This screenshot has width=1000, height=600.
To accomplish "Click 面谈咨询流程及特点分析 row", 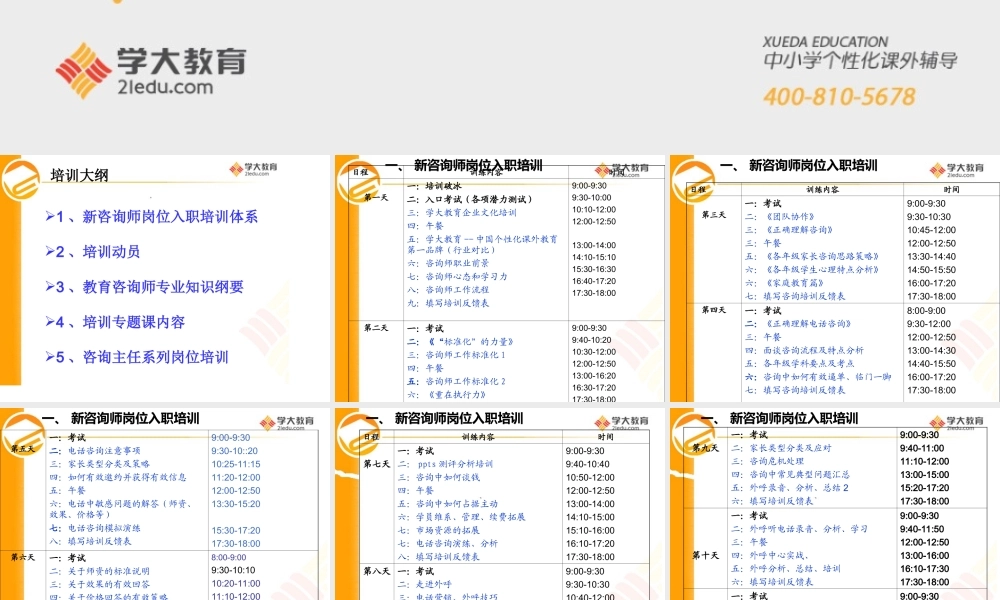I will tap(804, 351).
